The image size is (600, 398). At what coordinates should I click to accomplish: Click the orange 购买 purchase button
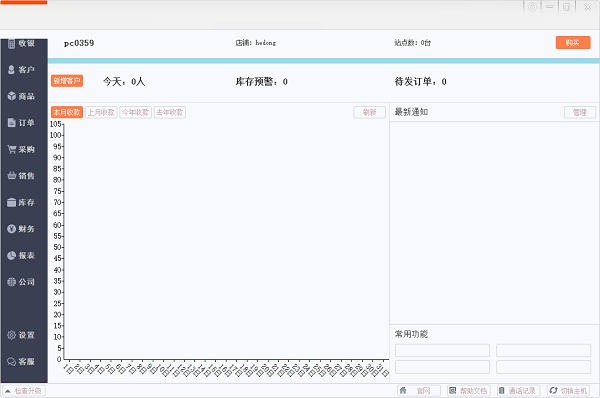click(x=573, y=42)
